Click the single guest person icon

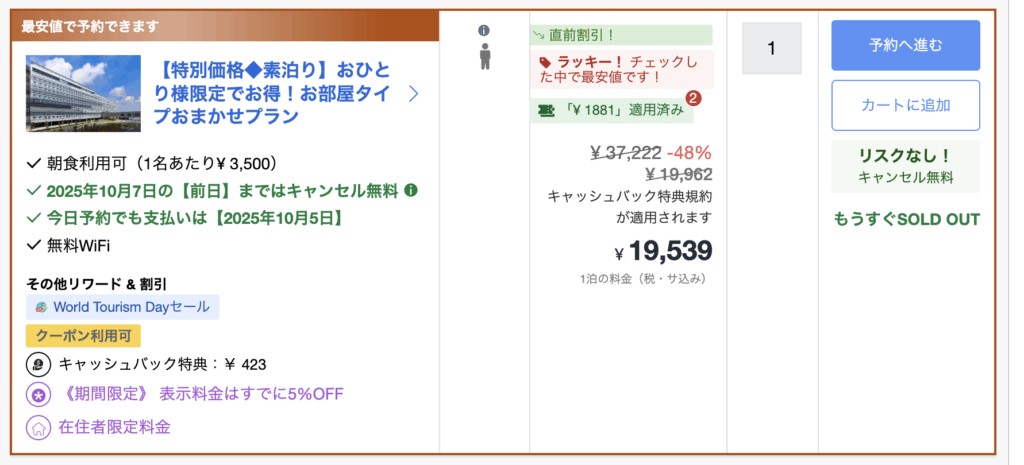click(x=485, y=56)
